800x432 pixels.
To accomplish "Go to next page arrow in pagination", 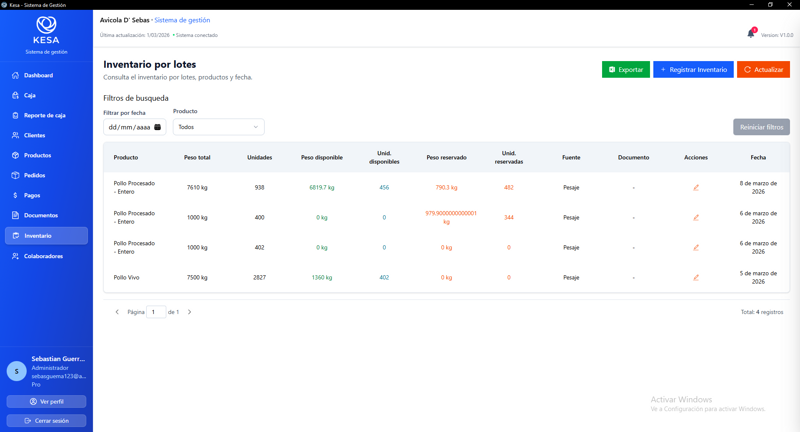I will (189, 312).
